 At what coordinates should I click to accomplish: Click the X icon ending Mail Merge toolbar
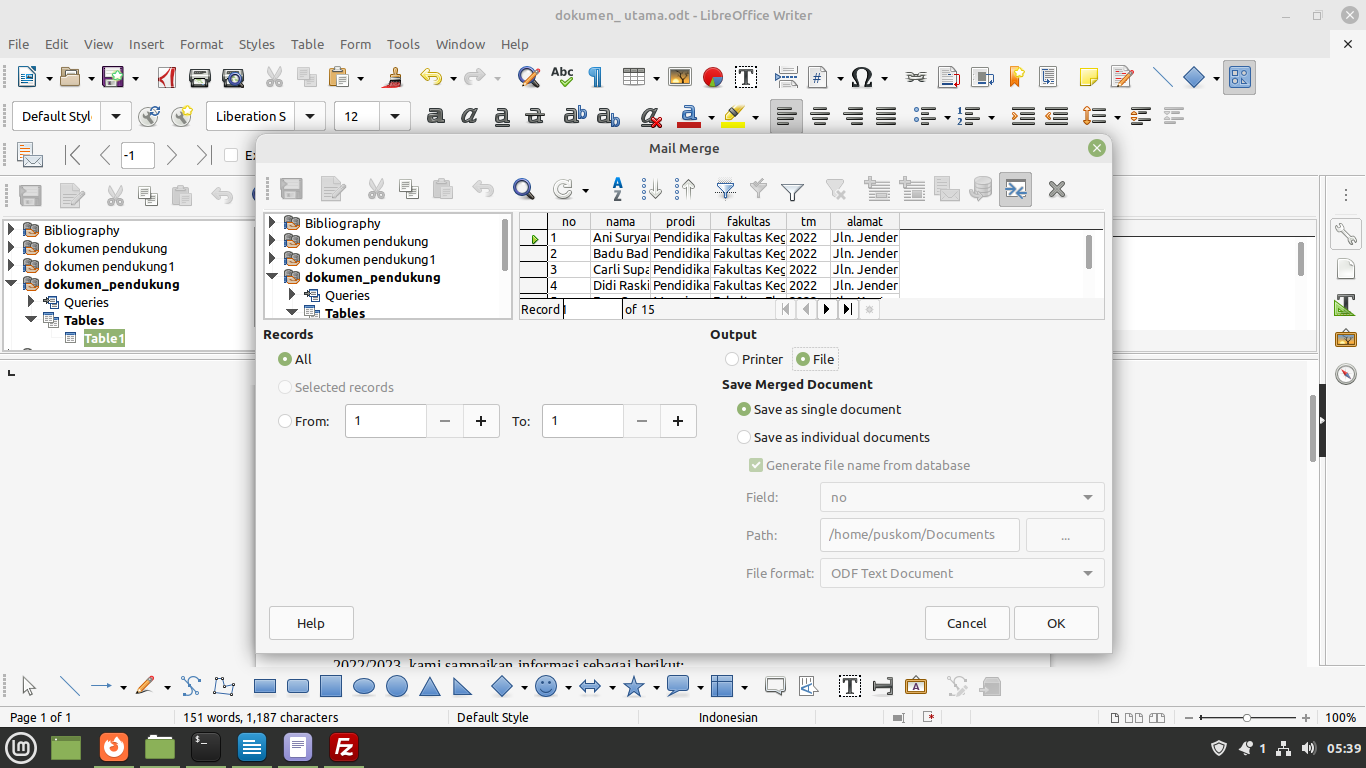tap(1057, 189)
